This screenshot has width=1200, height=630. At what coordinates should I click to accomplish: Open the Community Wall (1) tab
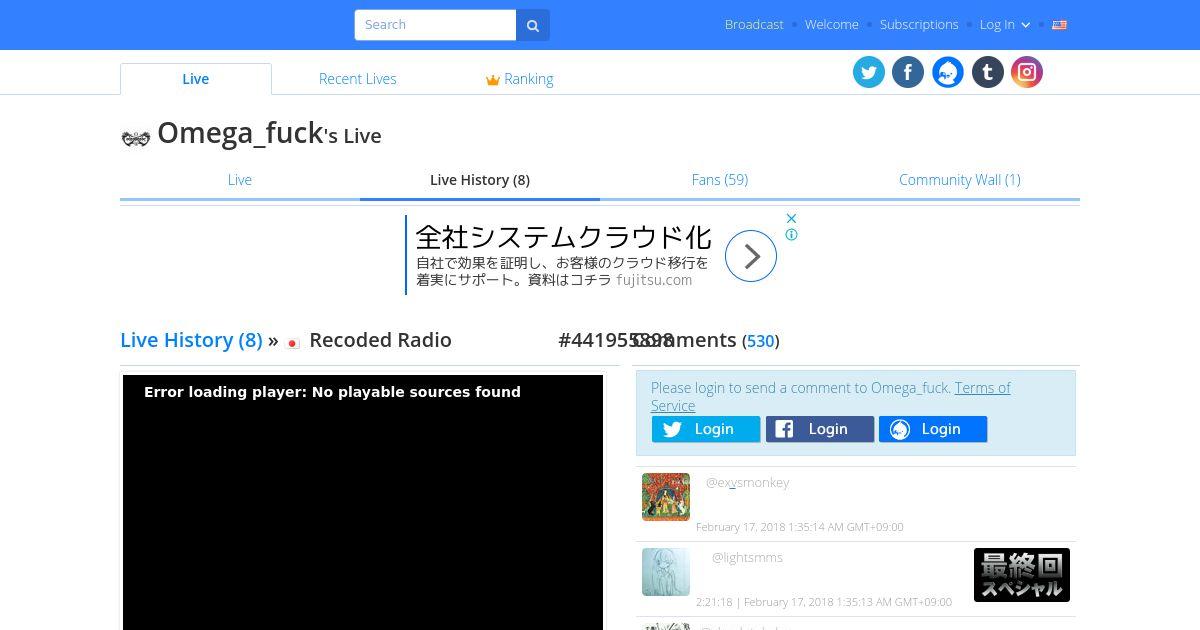point(960,180)
